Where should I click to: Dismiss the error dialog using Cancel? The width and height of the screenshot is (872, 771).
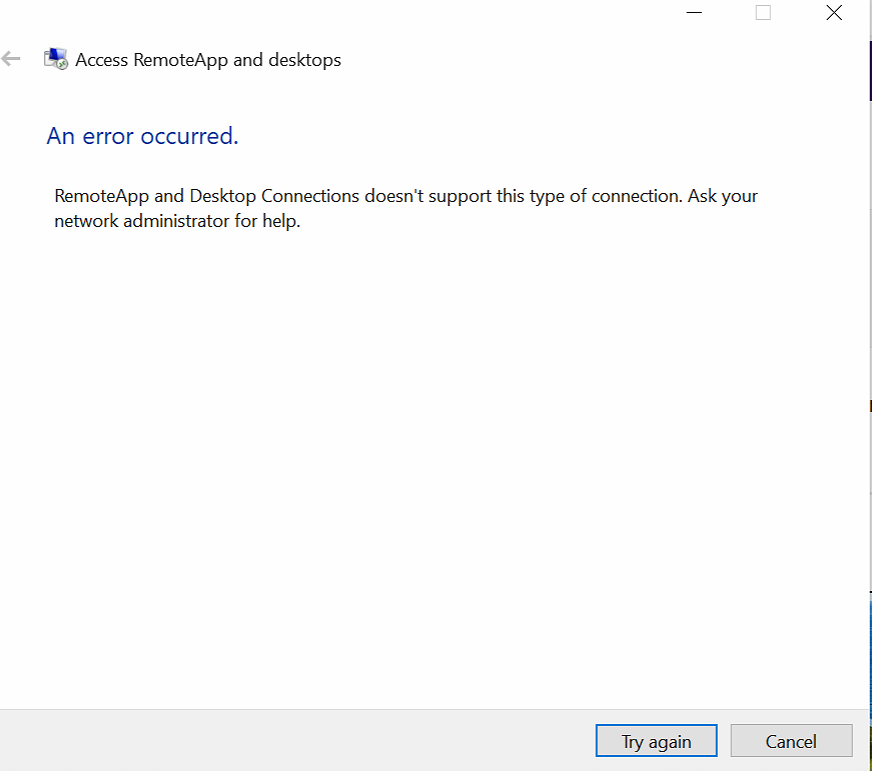coord(791,741)
